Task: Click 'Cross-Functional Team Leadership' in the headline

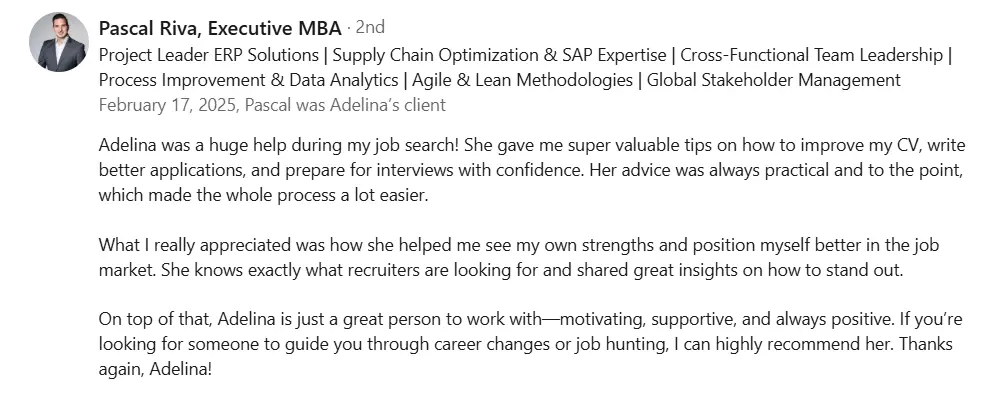Action: pyautogui.click(x=811, y=56)
